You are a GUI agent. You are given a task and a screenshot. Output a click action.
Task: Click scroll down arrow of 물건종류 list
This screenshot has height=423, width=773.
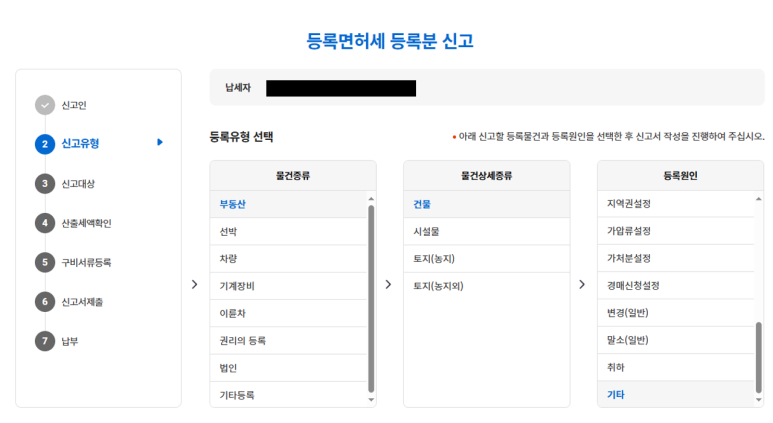[371, 400]
